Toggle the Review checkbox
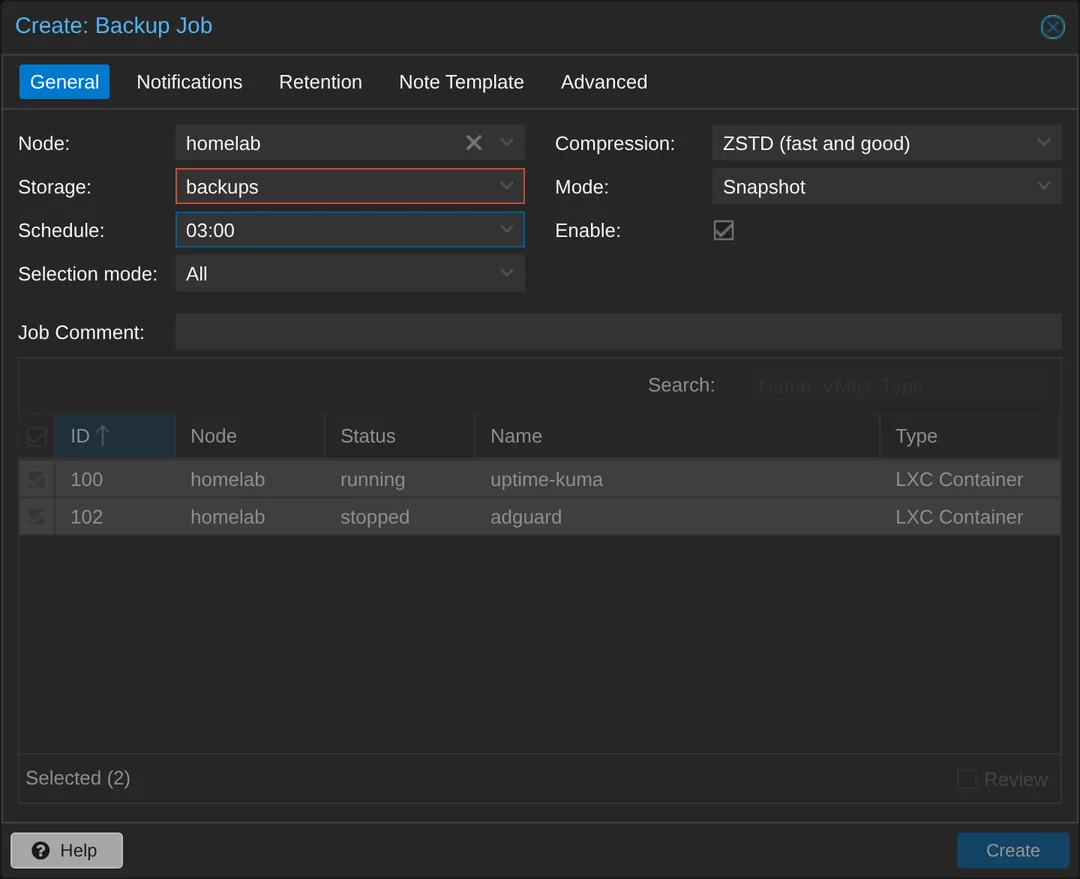1080x879 pixels. pos(966,779)
